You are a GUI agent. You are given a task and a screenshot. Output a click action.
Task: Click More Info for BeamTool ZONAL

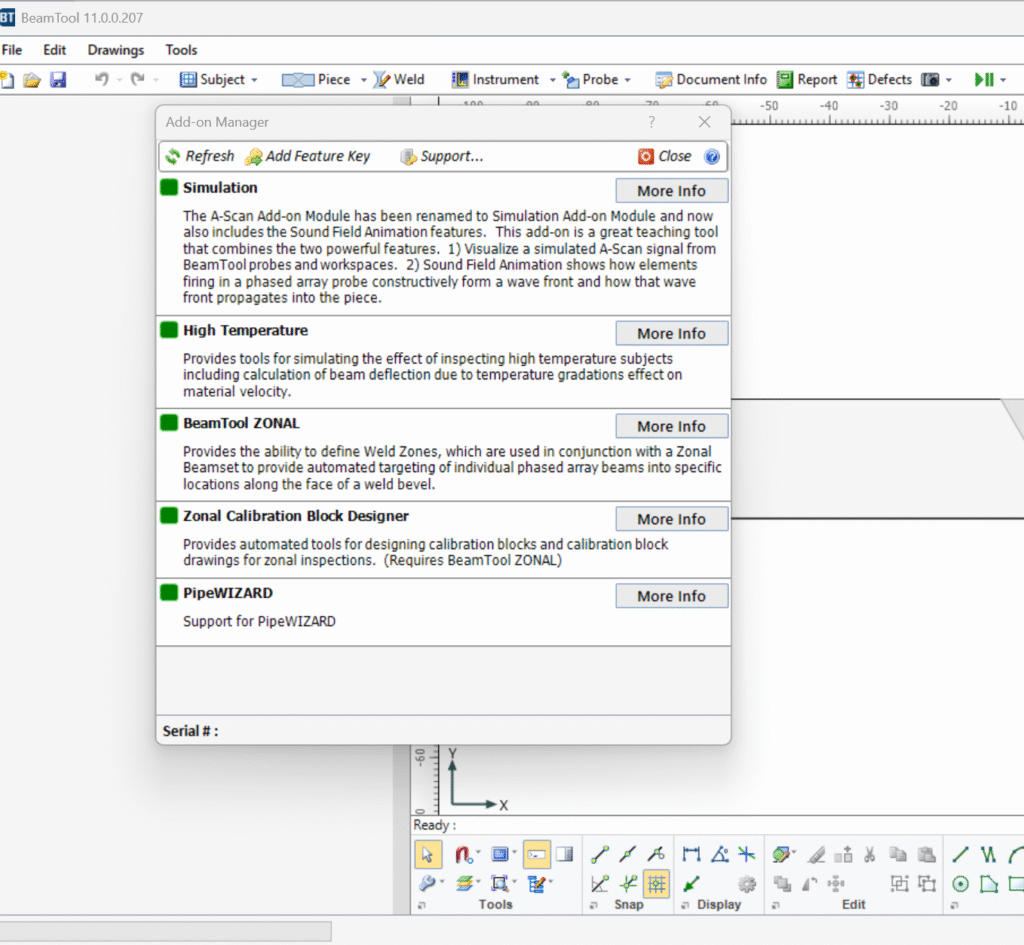671,426
